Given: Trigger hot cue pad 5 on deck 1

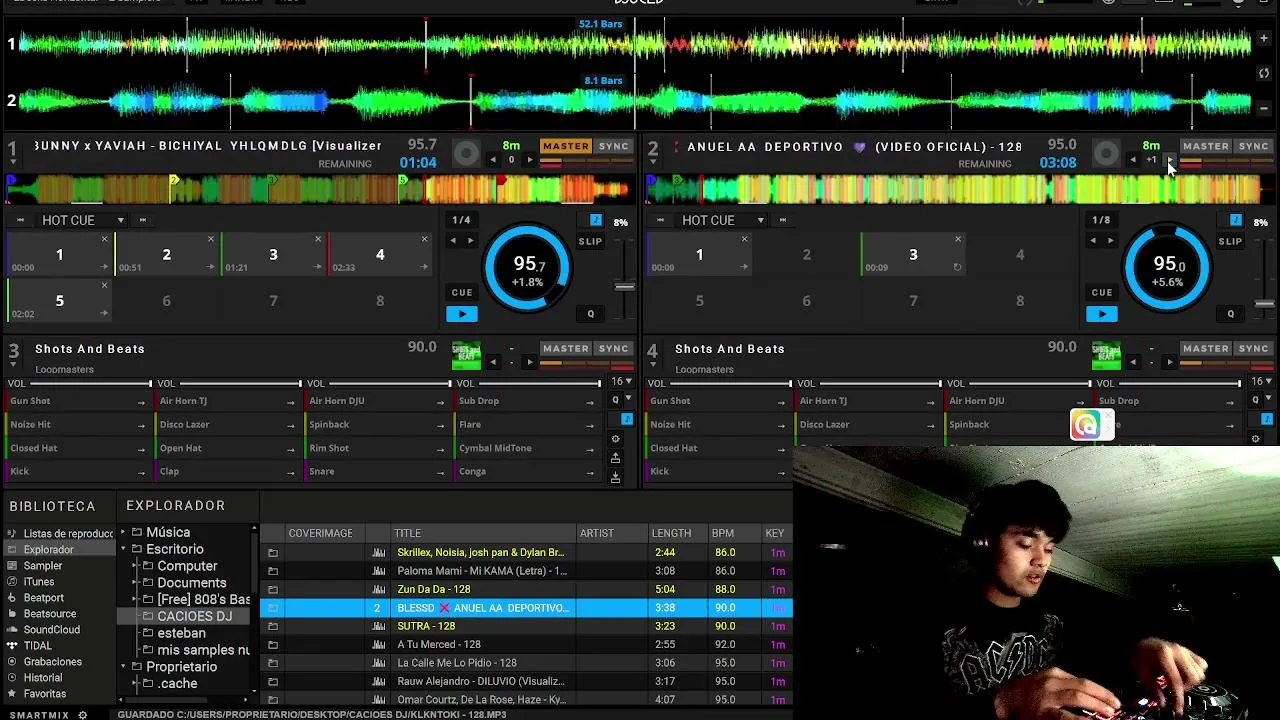Looking at the screenshot, I should (59, 300).
